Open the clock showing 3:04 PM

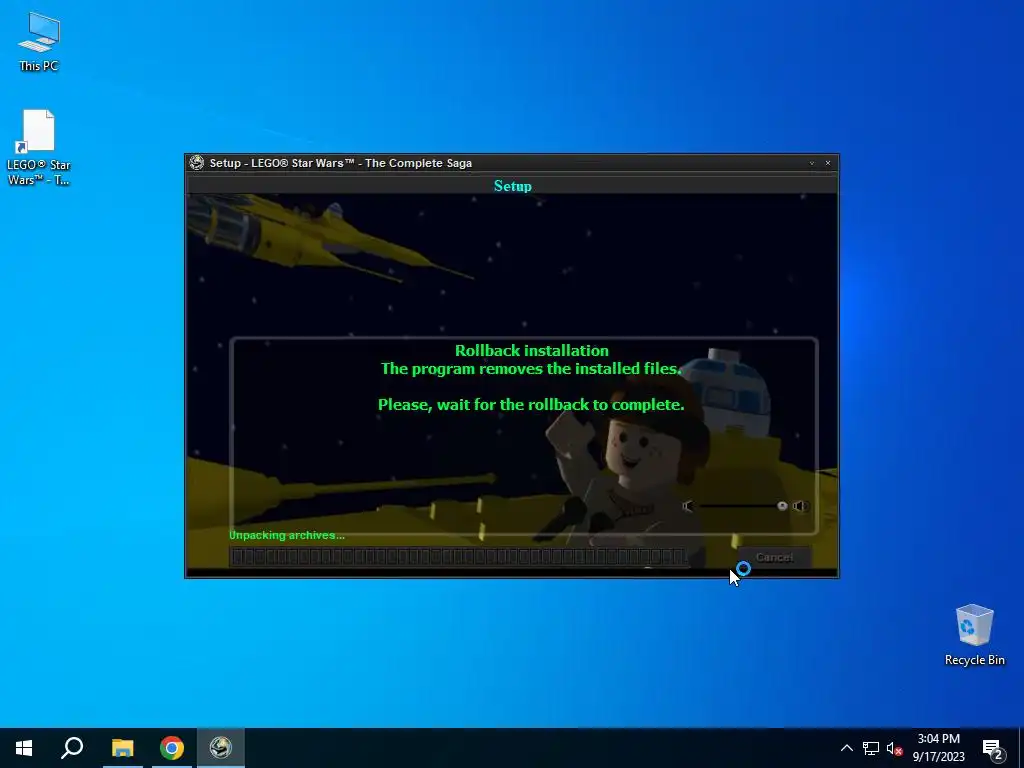(938, 748)
